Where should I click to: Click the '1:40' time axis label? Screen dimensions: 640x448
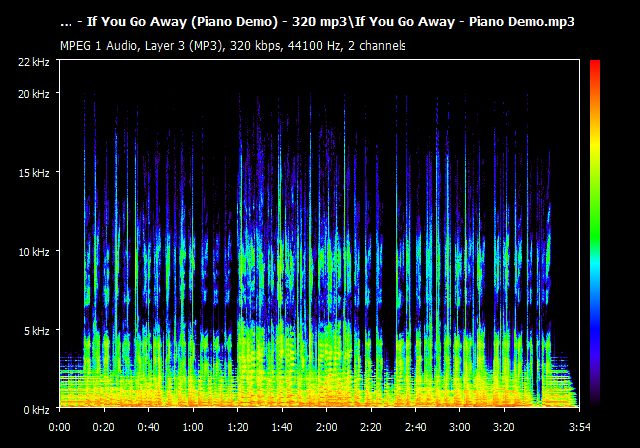282,427
